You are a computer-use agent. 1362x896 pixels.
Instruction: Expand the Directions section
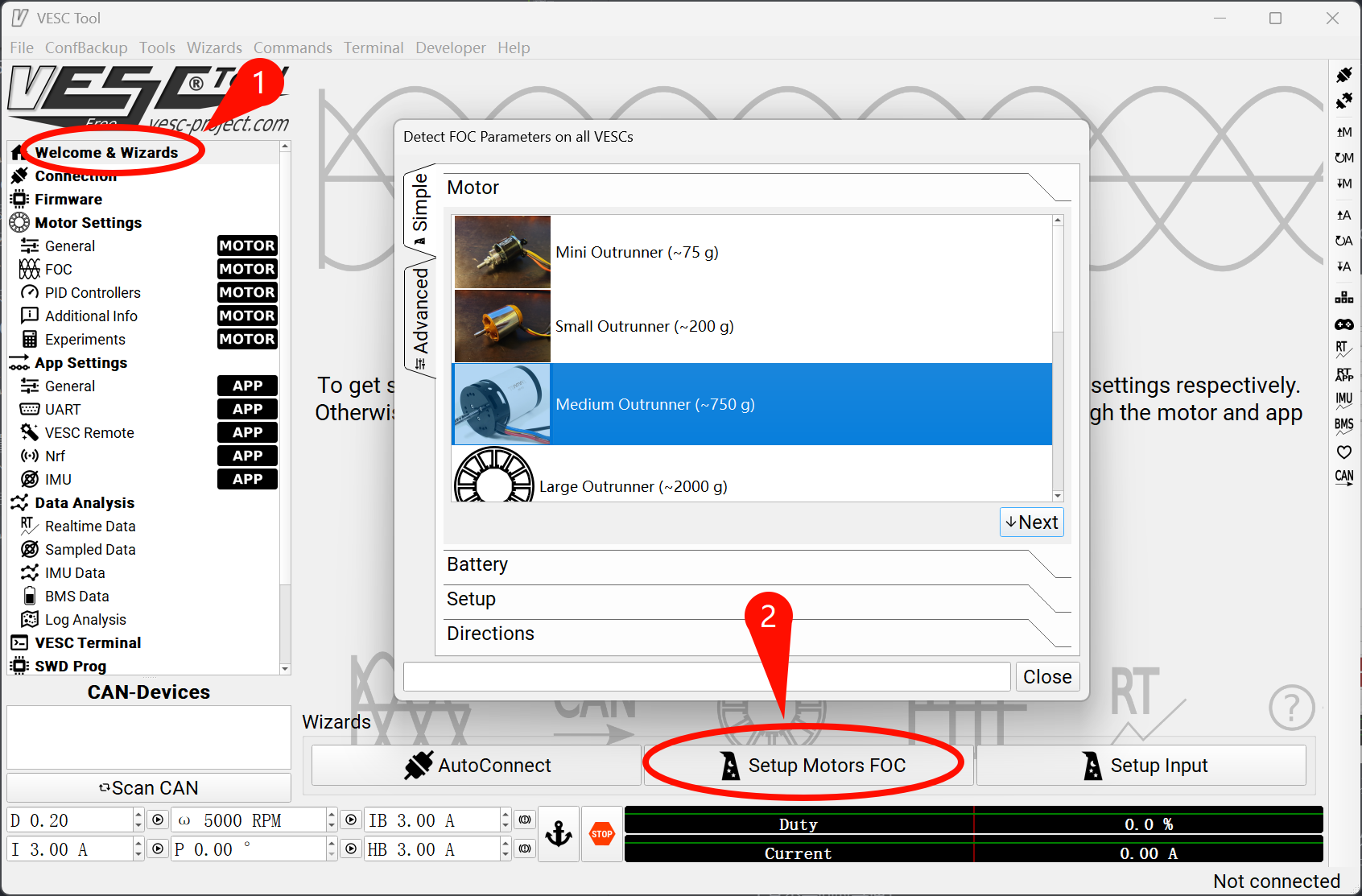pos(757,634)
